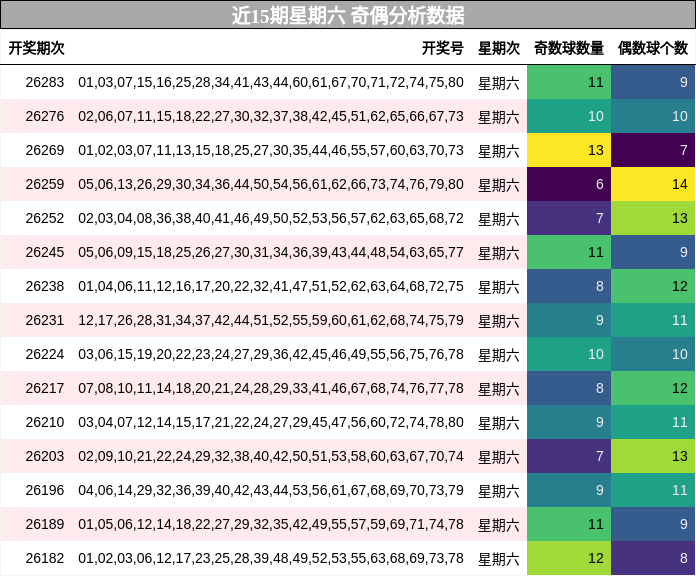Click even count 11 in row 26210
This screenshot has height=576, width=696.
pos(653,422)
